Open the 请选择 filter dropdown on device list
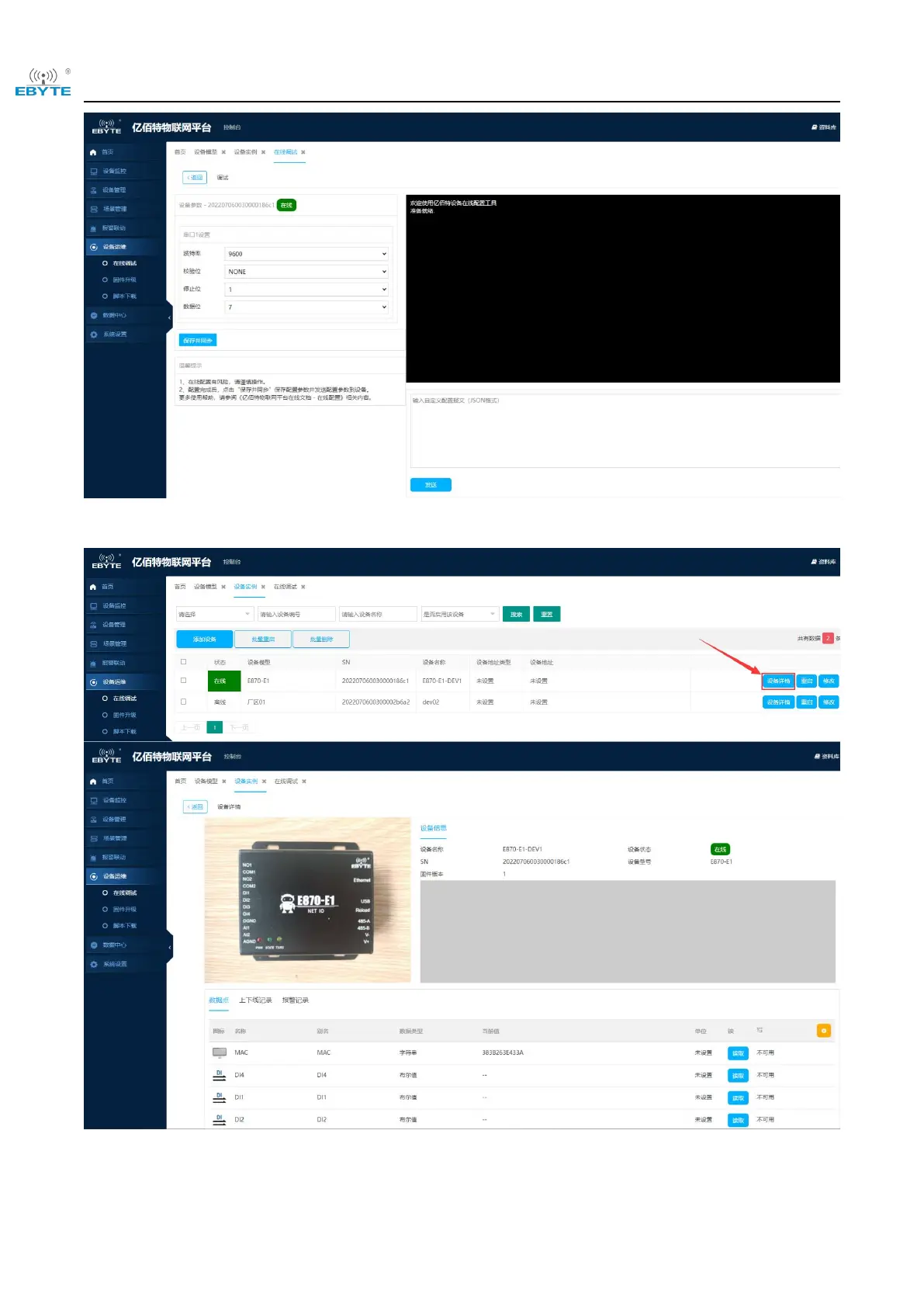924x1307 pixels. [215, 614]
